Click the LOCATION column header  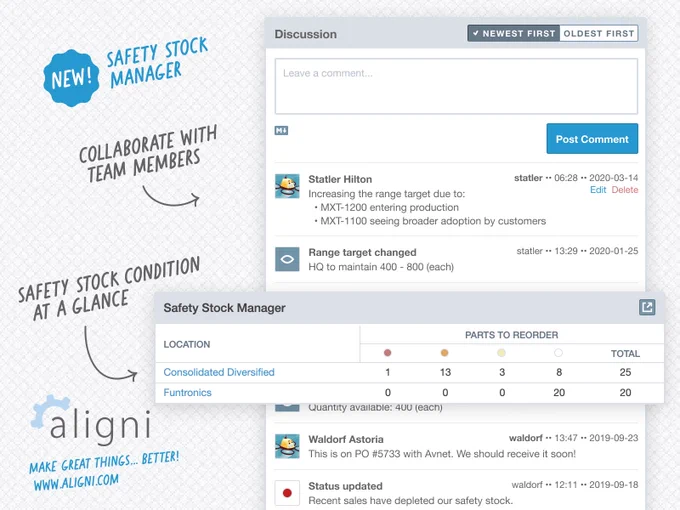(x=187, y=344)
